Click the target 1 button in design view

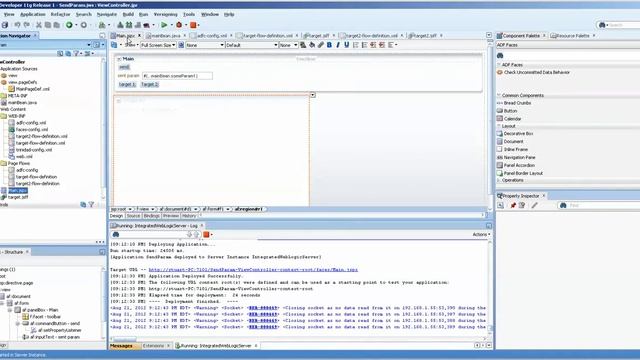127,84
